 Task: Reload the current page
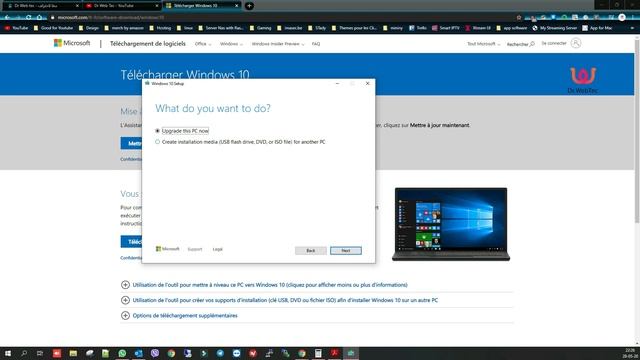pos(29,18)
